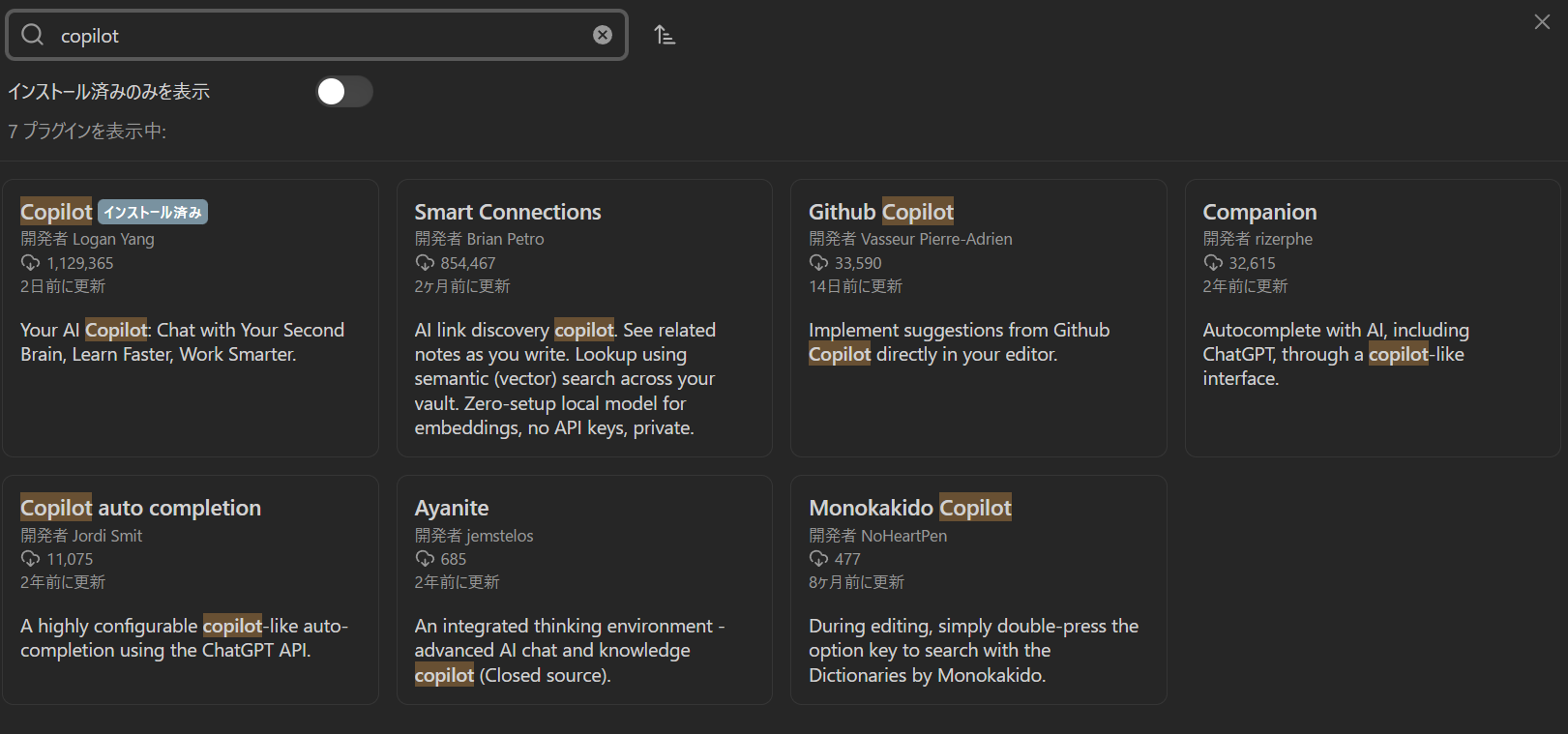1568x734 pixels.
Task: Click the Your AI Copilot description text
Action: pyautogui.click(x=182, y=342)
